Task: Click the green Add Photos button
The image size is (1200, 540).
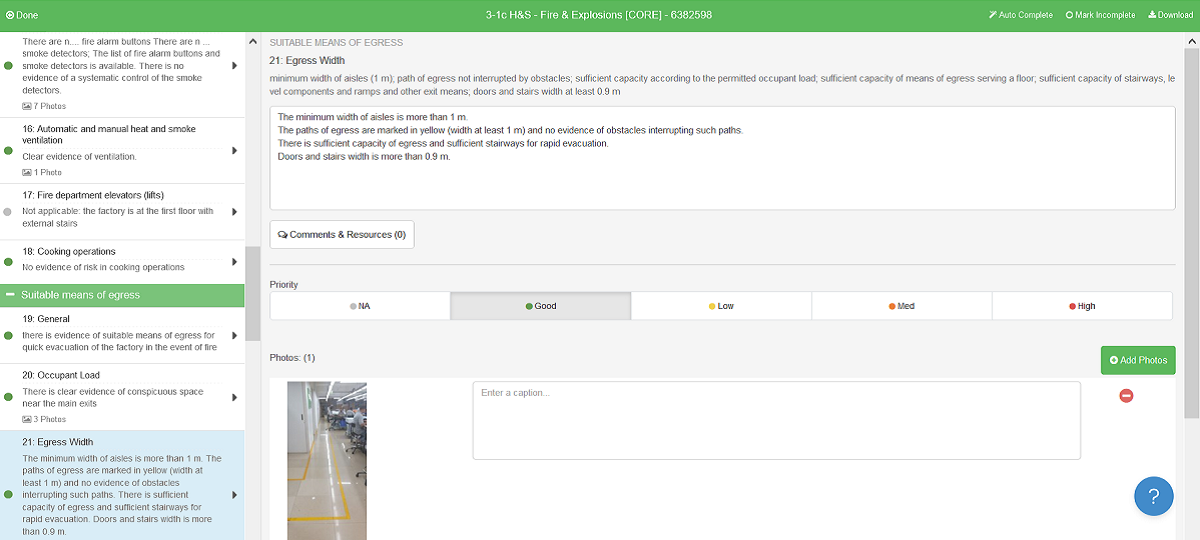Action: click(x=1138, y=360)
